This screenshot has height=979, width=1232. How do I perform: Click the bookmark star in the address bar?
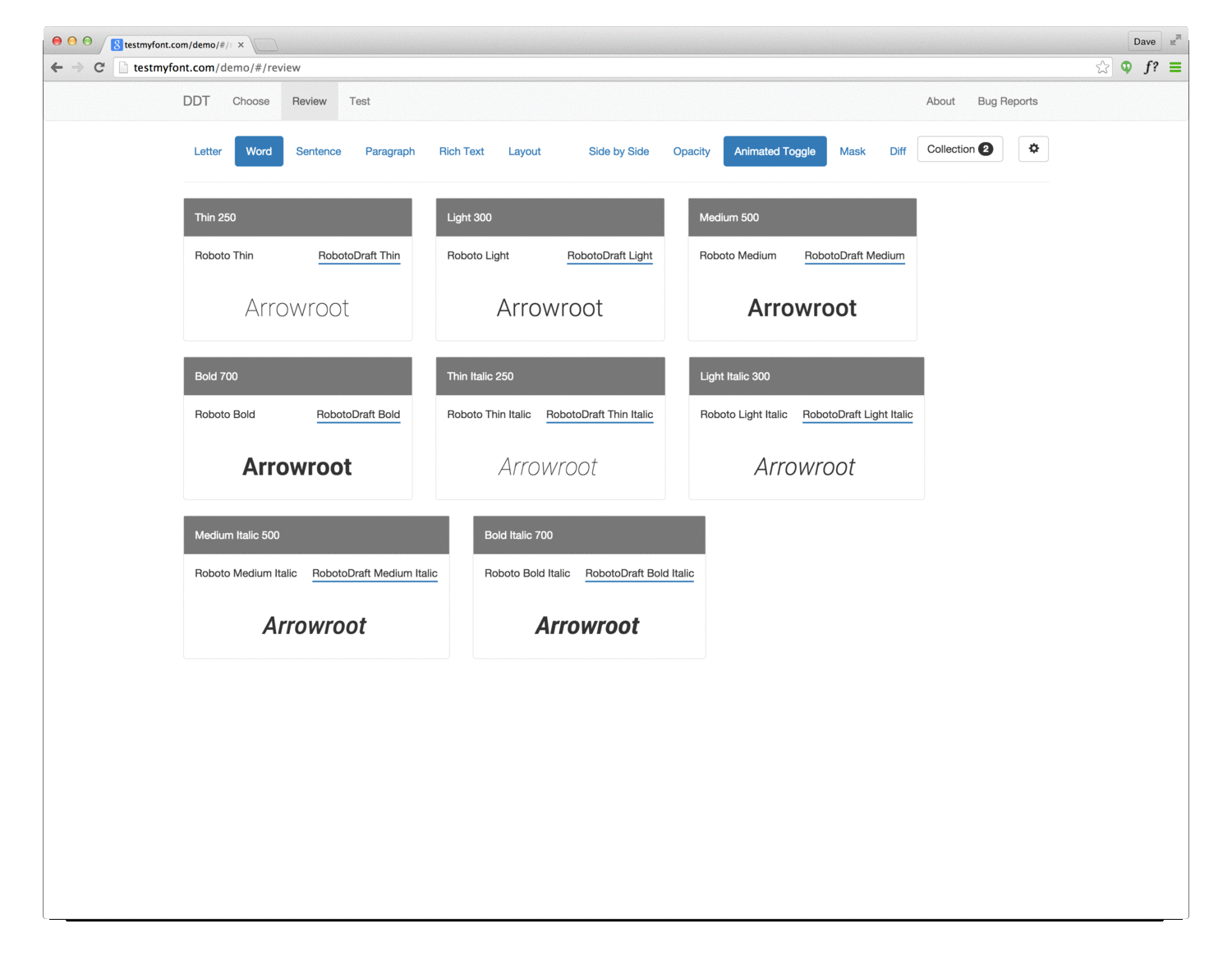click(1102, 67)
